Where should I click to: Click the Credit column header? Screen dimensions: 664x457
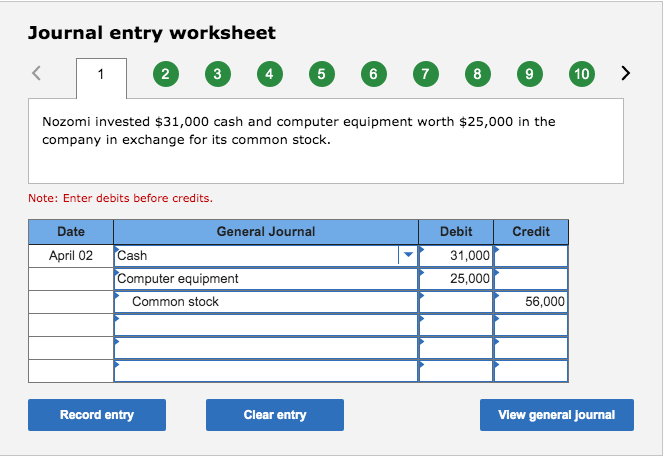pos(531,232)
